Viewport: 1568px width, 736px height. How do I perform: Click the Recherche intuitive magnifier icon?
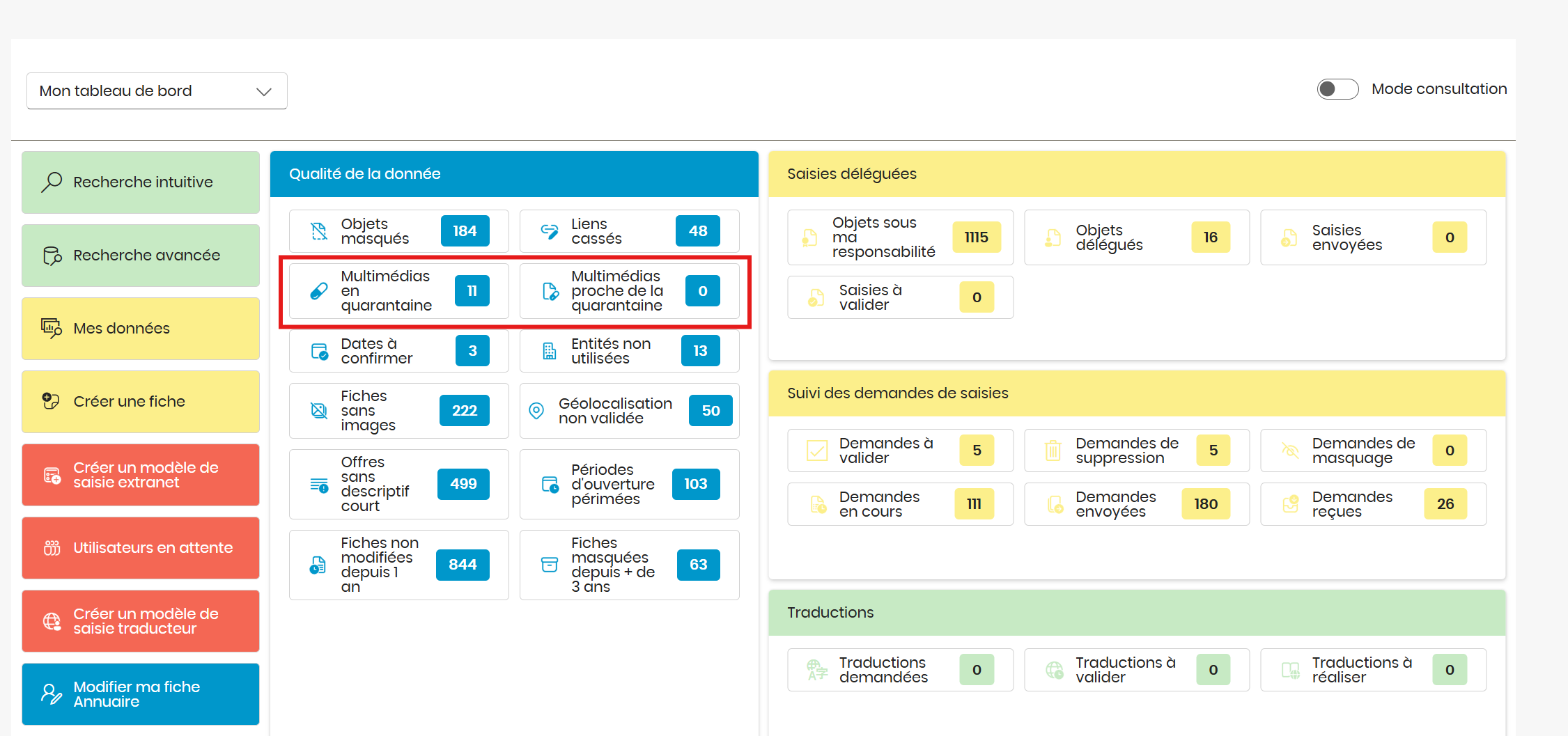pos(52,182)
